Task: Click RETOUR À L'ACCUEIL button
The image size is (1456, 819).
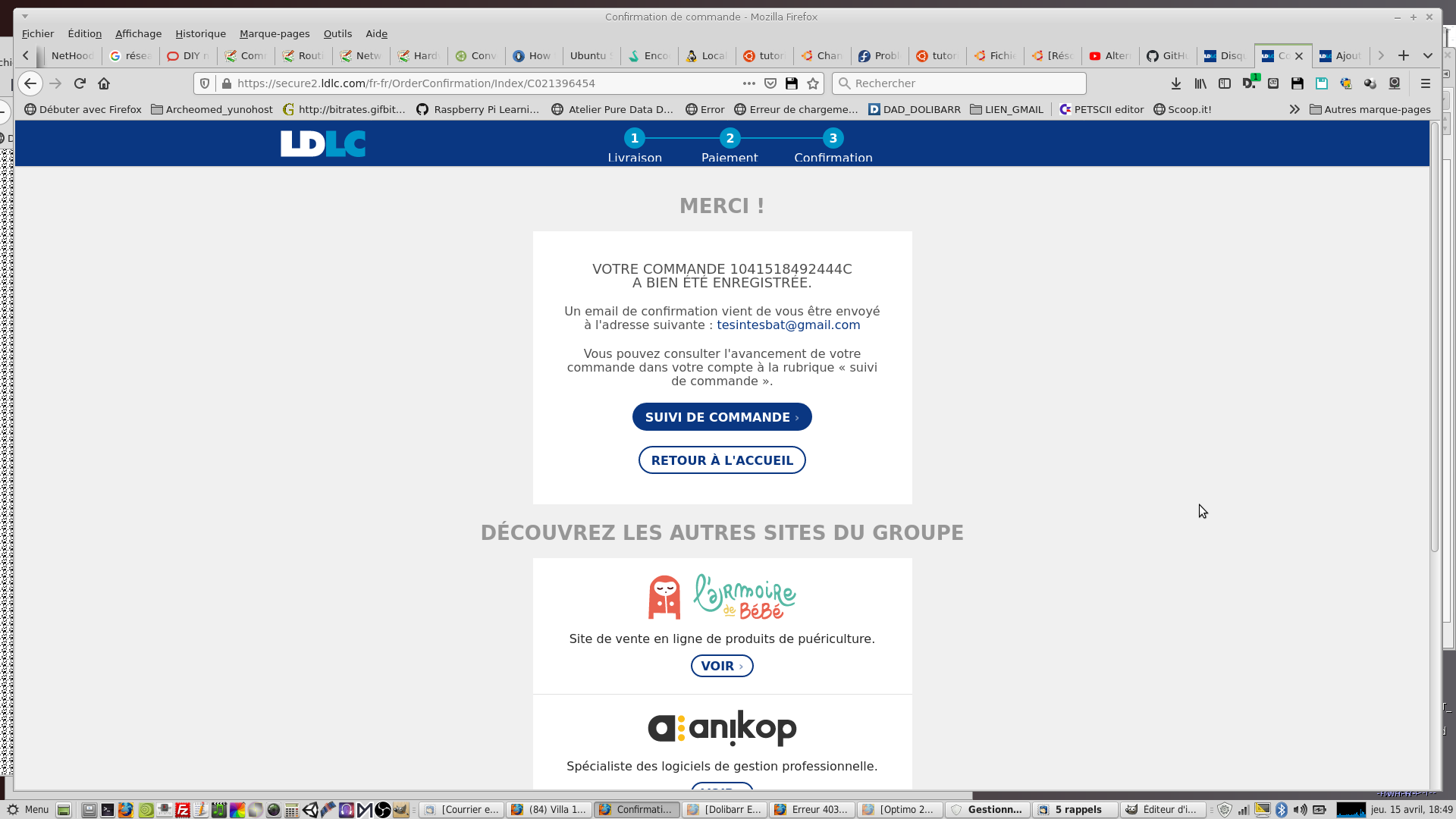Action: coord(721,460)
